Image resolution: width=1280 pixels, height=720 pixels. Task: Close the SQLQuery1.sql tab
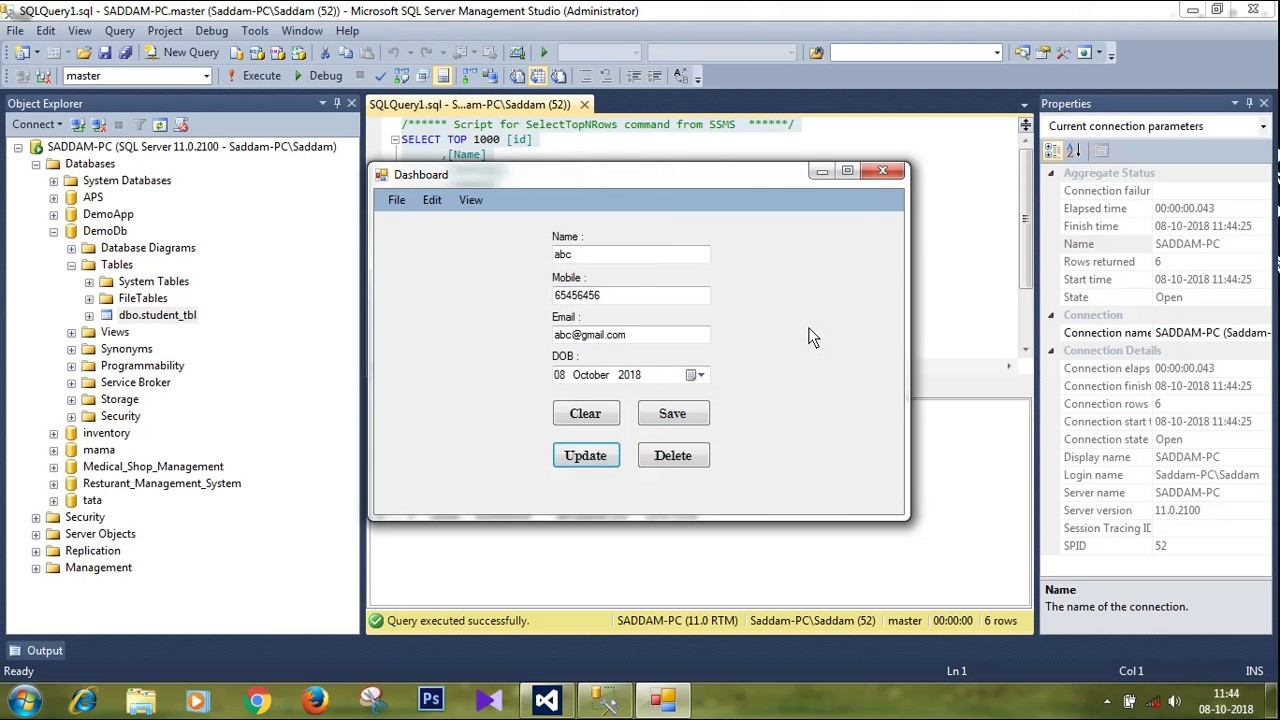click(x=585, y=104)
